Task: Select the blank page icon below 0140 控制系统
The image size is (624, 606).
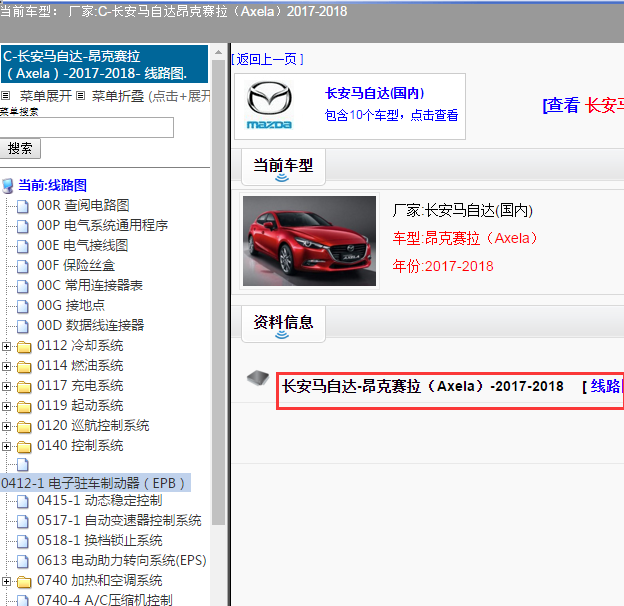Action: click(x=23, y=464)
